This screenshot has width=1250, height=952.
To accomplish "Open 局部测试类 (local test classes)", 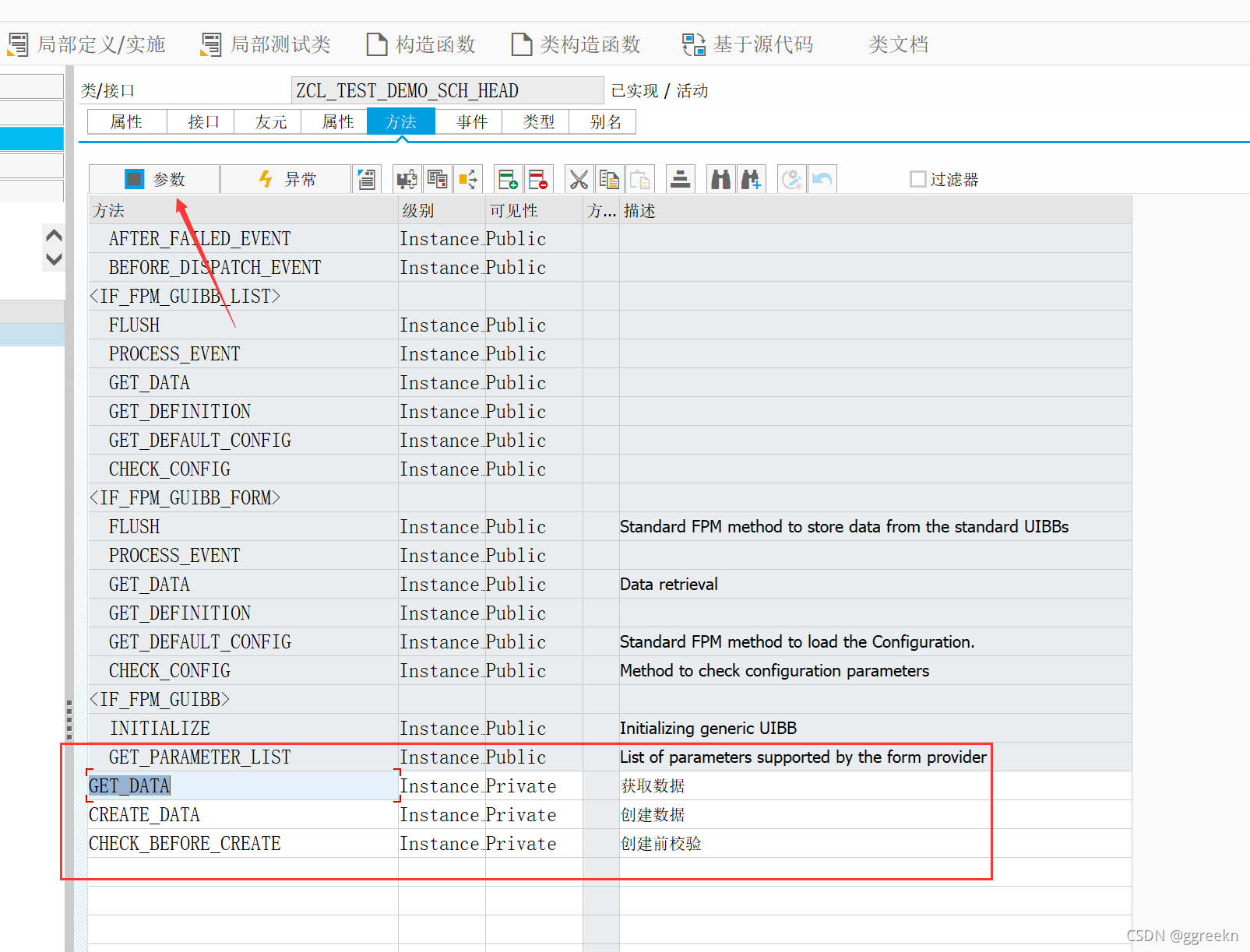I will [x=266, y=44].
